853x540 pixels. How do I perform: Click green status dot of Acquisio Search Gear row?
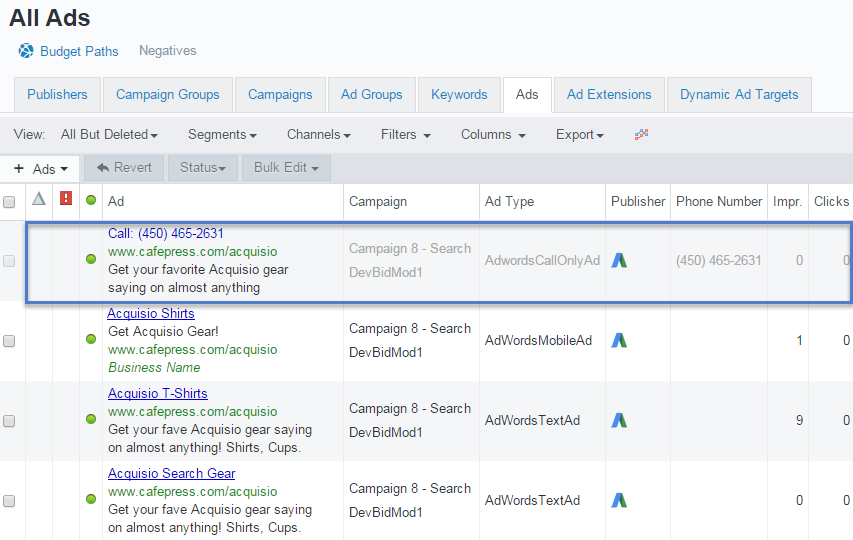click(91, 499)
